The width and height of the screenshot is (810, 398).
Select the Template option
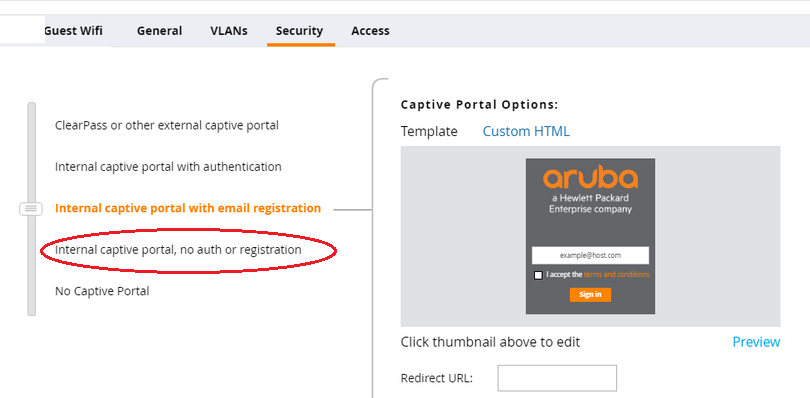tap(429, 131)
